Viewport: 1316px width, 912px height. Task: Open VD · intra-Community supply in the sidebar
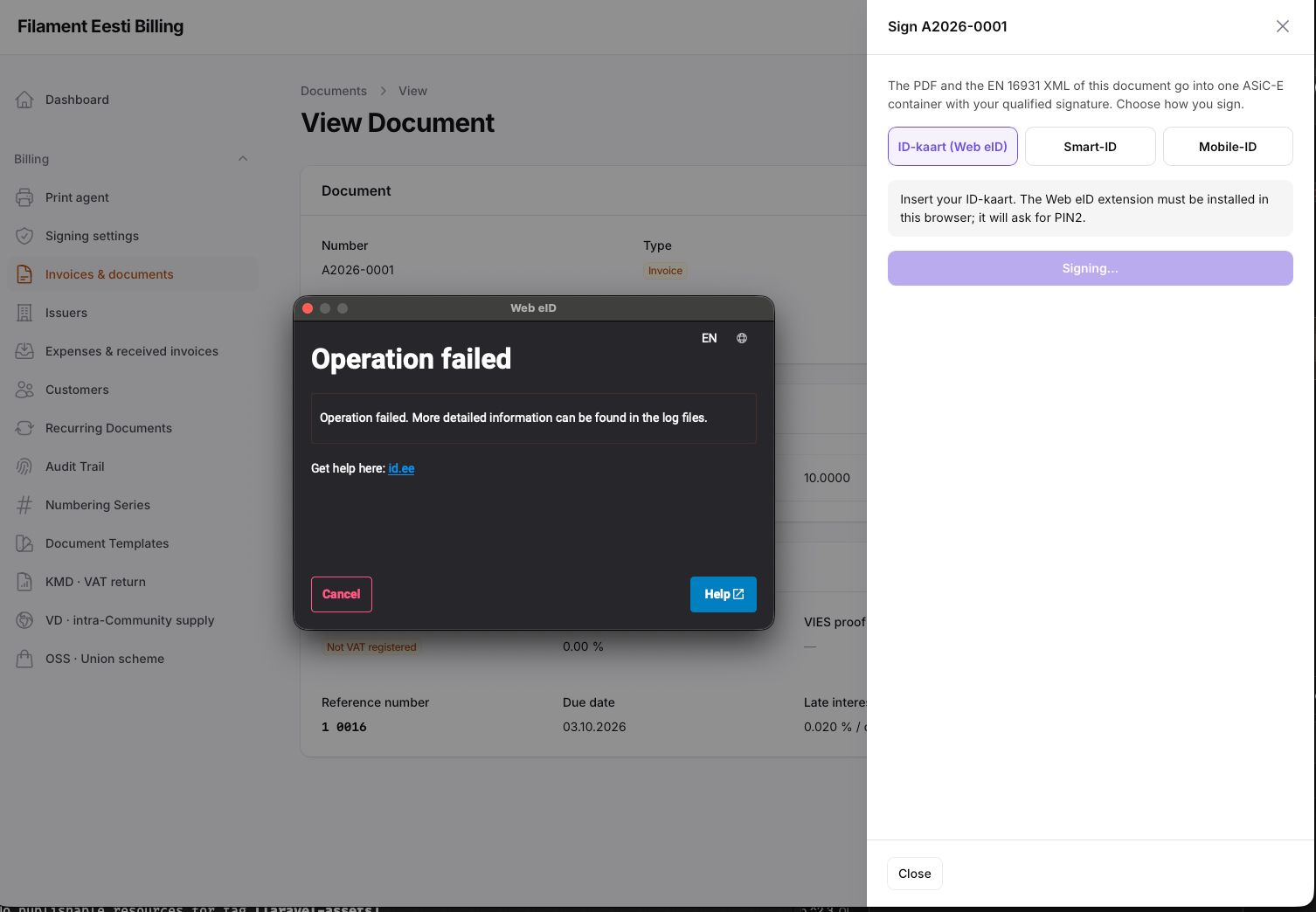133,620
